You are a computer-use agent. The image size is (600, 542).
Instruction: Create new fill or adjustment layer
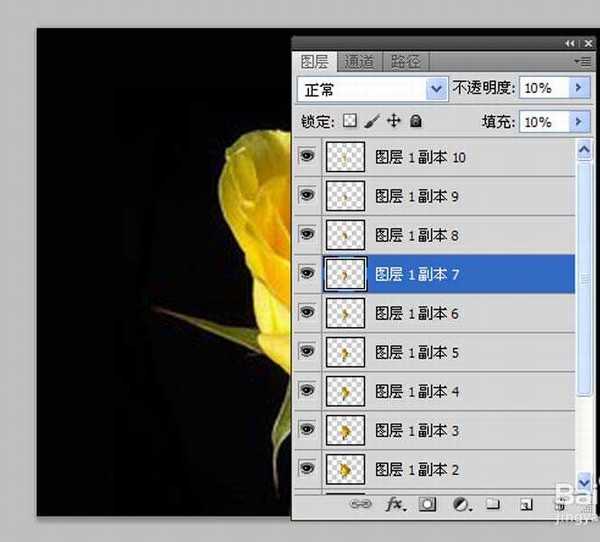pyautogui.click(x=462, y=504)
